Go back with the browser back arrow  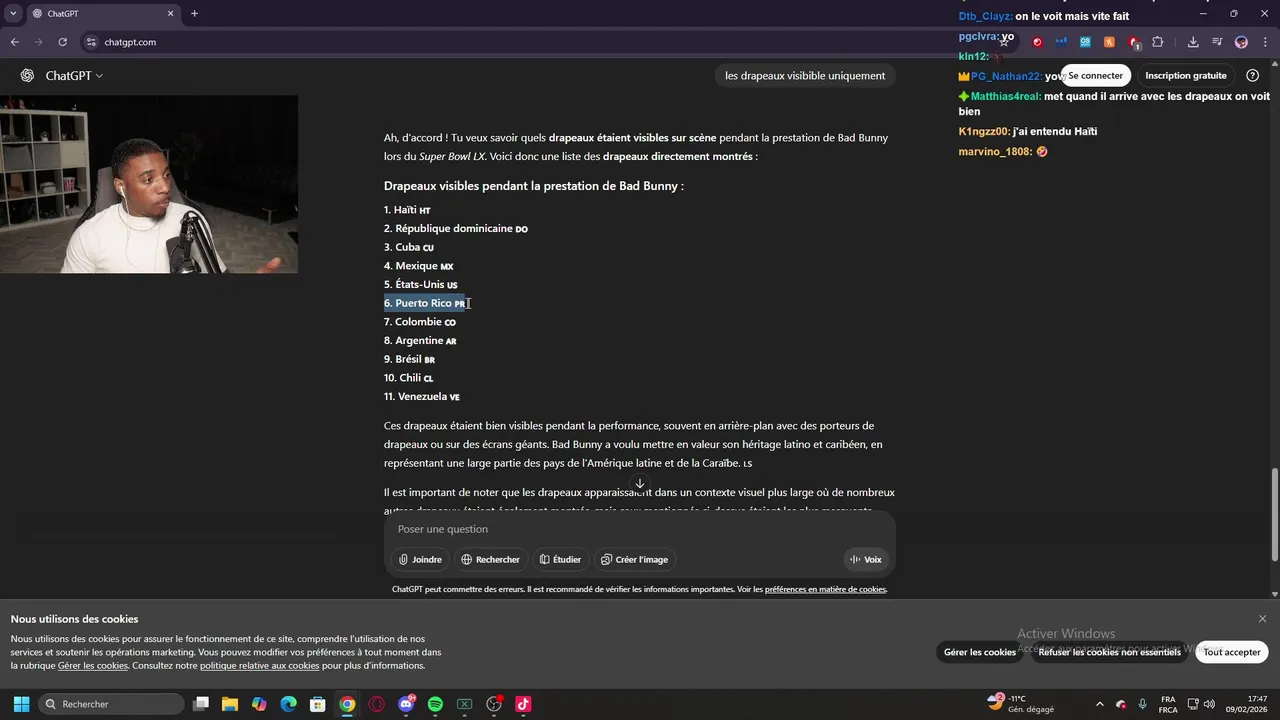[15, 42]
